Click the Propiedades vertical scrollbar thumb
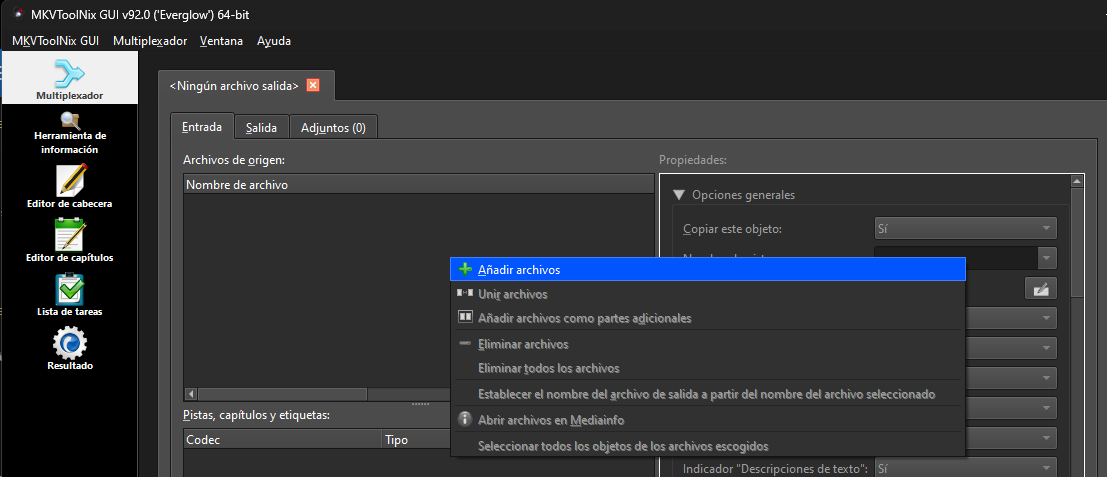 pyautogui.click(x=1077, y=242)
